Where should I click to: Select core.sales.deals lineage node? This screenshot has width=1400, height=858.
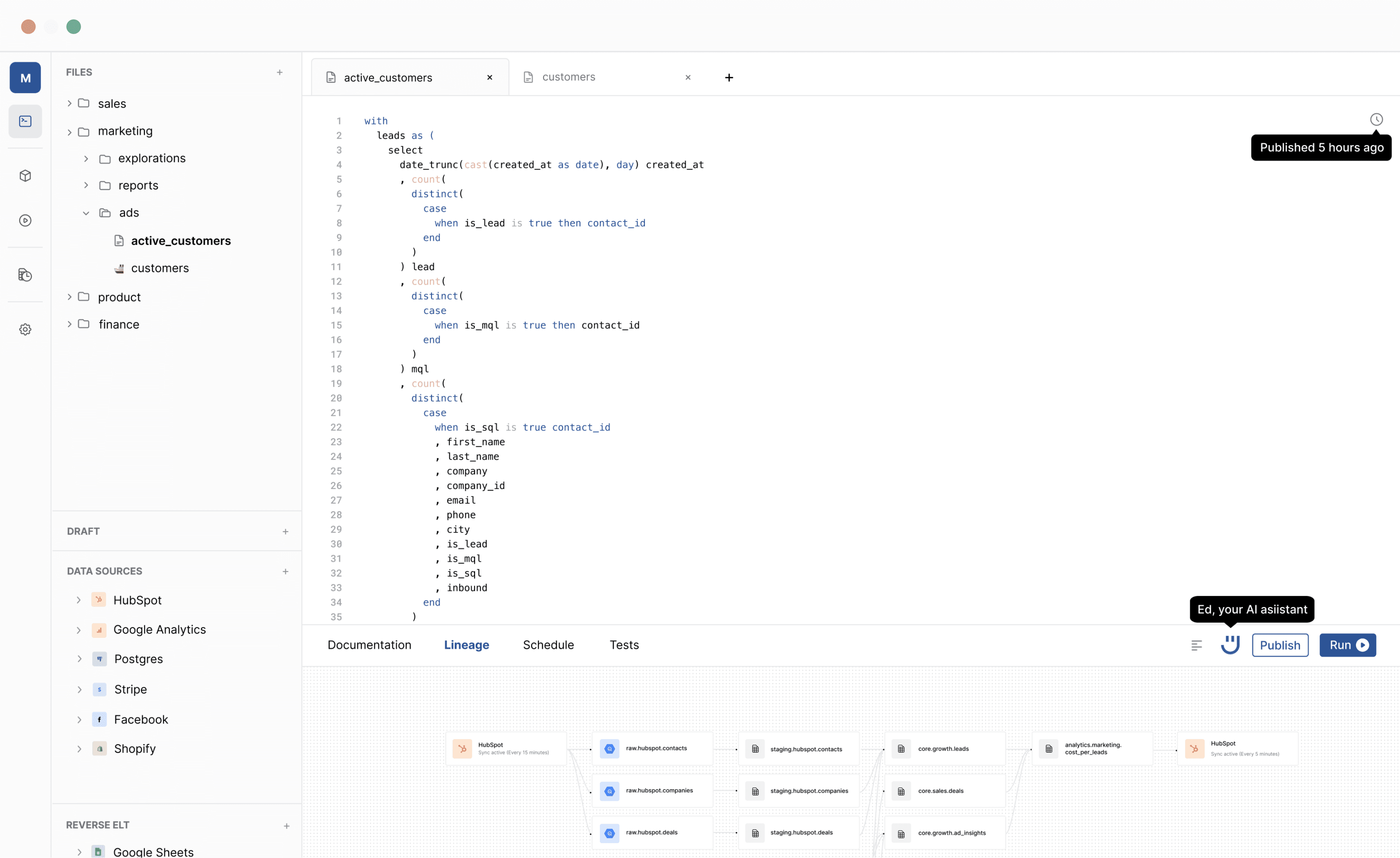pyautogui.click(x=944, y=790)
